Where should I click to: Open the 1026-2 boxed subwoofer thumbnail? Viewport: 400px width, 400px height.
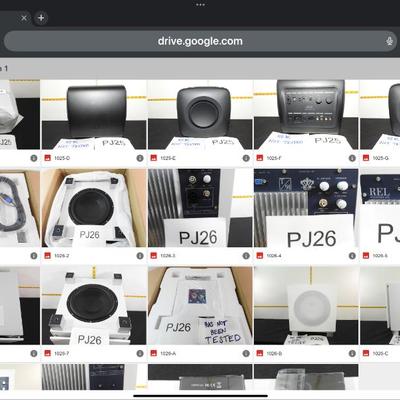pos(94,208)
